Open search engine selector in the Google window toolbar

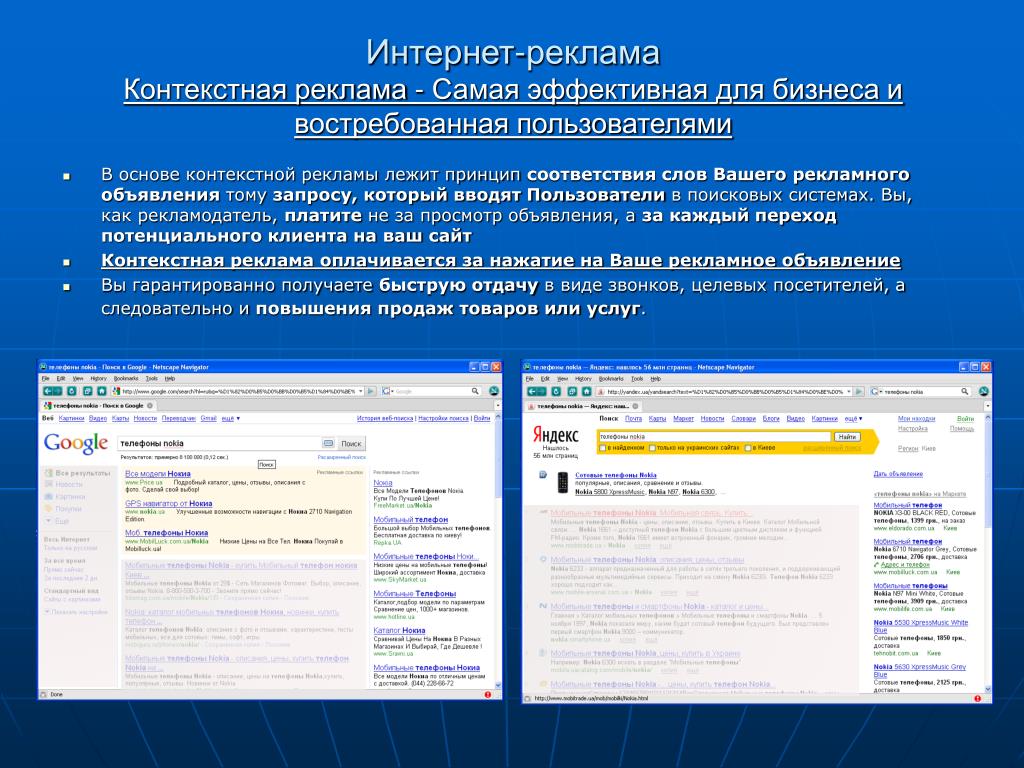387,391
